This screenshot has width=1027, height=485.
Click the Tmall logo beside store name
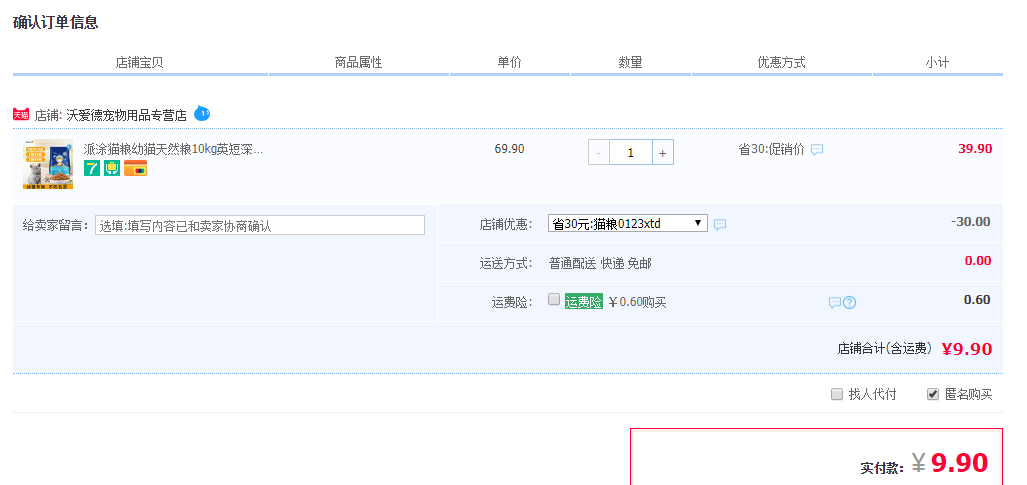tap(21, 115)
